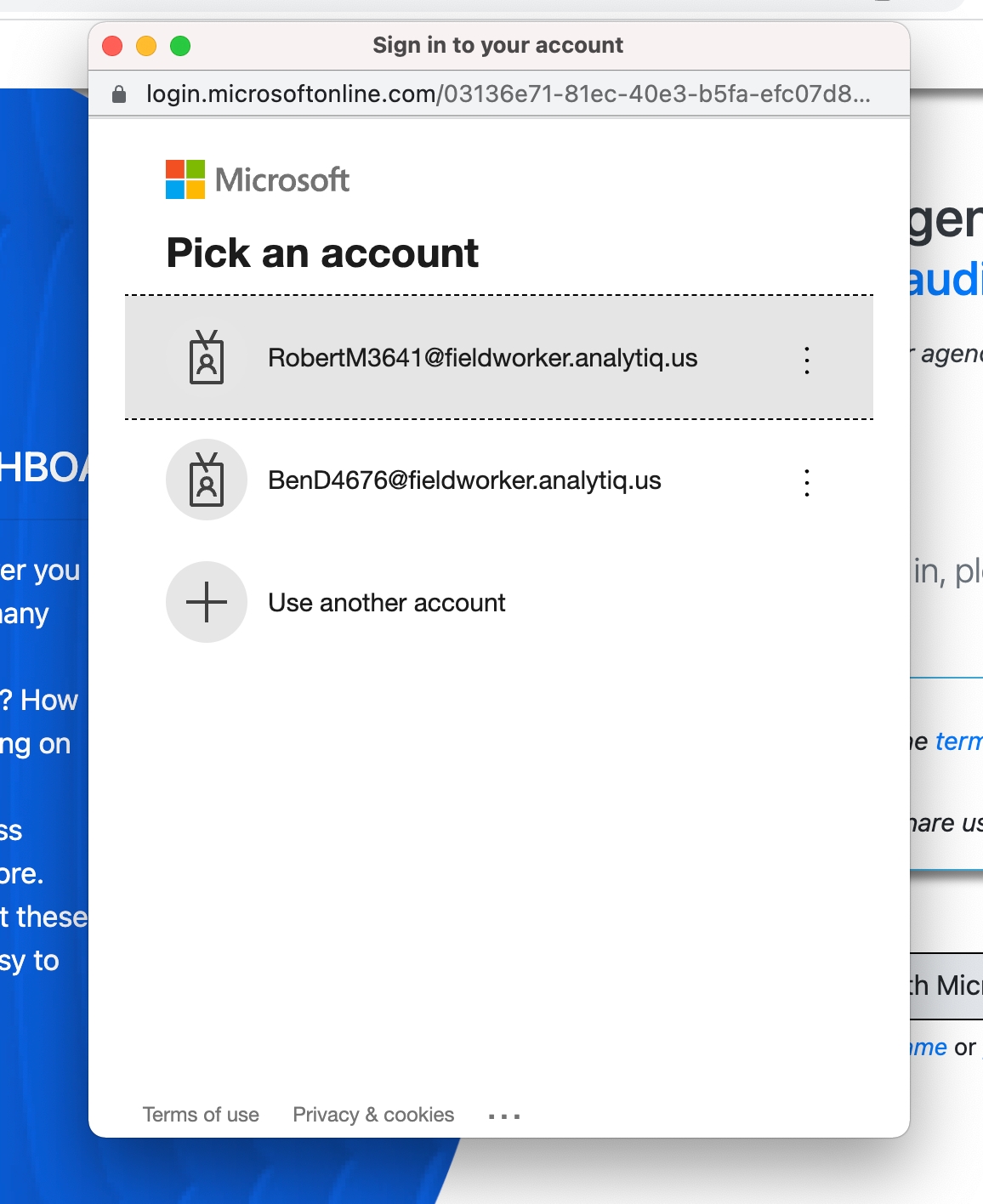Expand the footer ellipsis more options
This screenshot has height=1204, width=983.
click(x=504, y=1116)
